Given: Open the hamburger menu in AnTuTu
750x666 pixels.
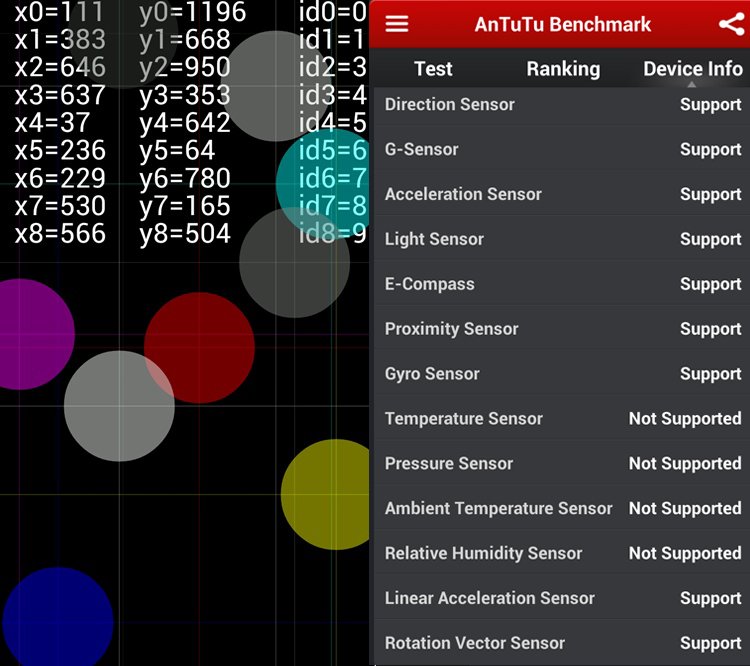Looking at the screenshot, I should click(x=397, y=24).
